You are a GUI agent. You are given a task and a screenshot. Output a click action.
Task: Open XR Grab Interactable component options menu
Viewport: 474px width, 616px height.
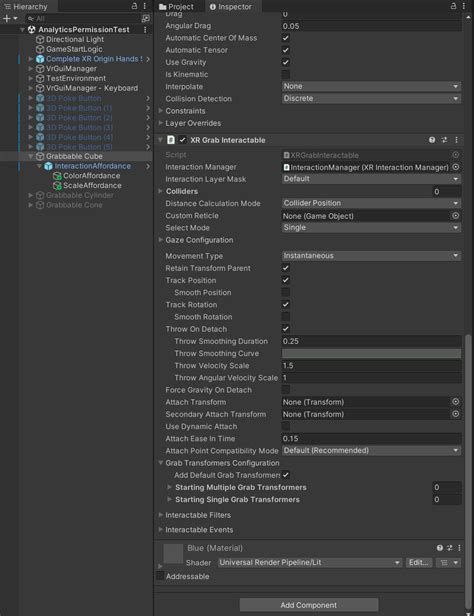tap(456, 140)
